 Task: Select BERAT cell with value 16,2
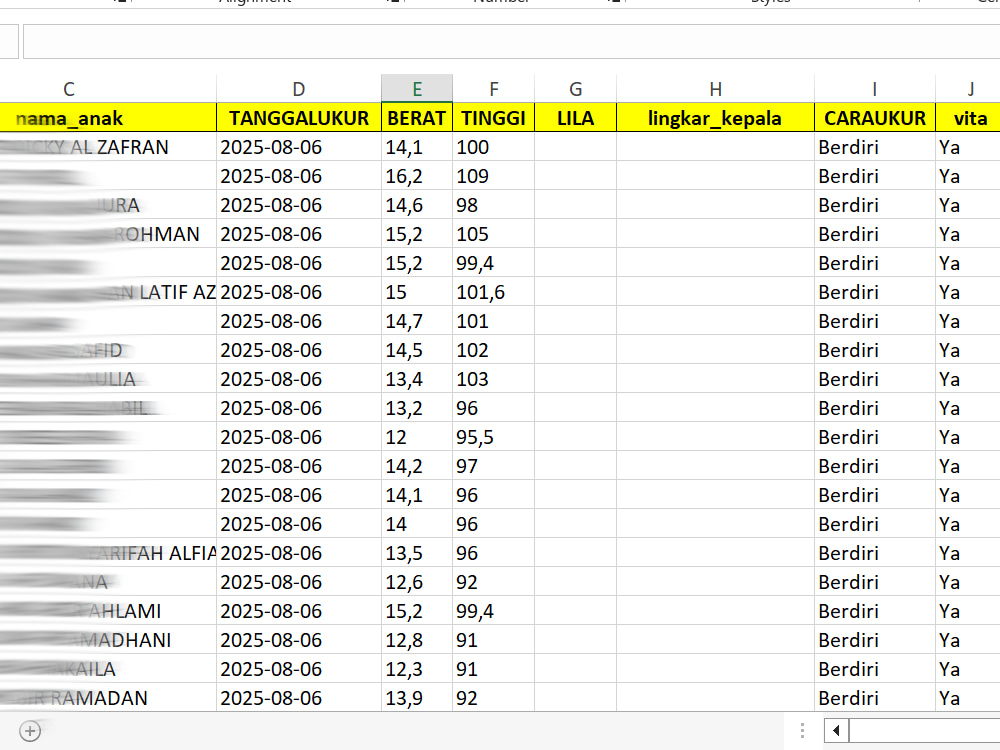[x=417, y=176]
